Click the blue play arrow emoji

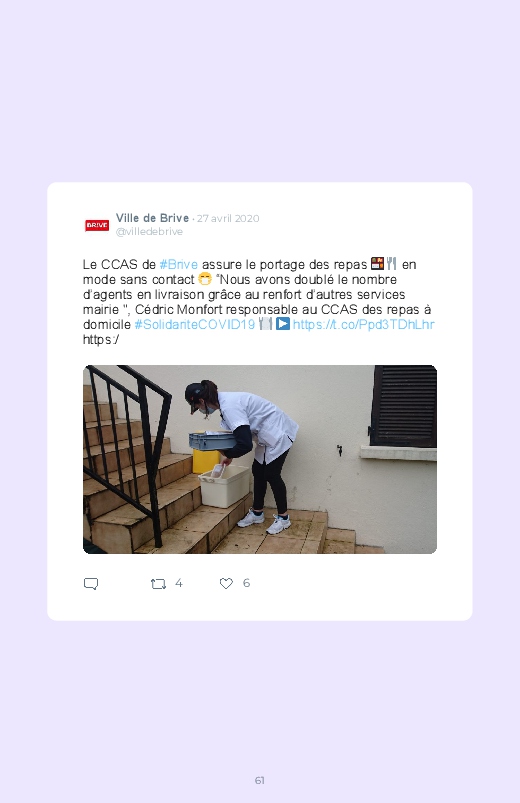(x=283, y=324)
